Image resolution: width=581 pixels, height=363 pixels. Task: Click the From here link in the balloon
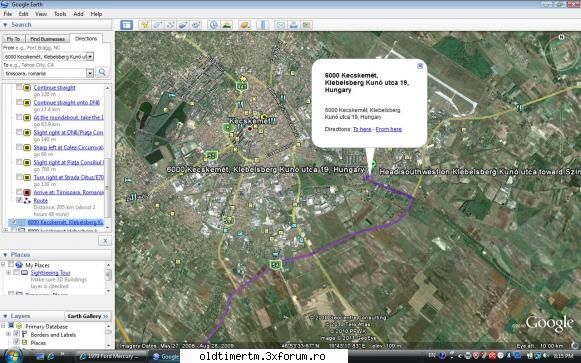pos(389,129)
